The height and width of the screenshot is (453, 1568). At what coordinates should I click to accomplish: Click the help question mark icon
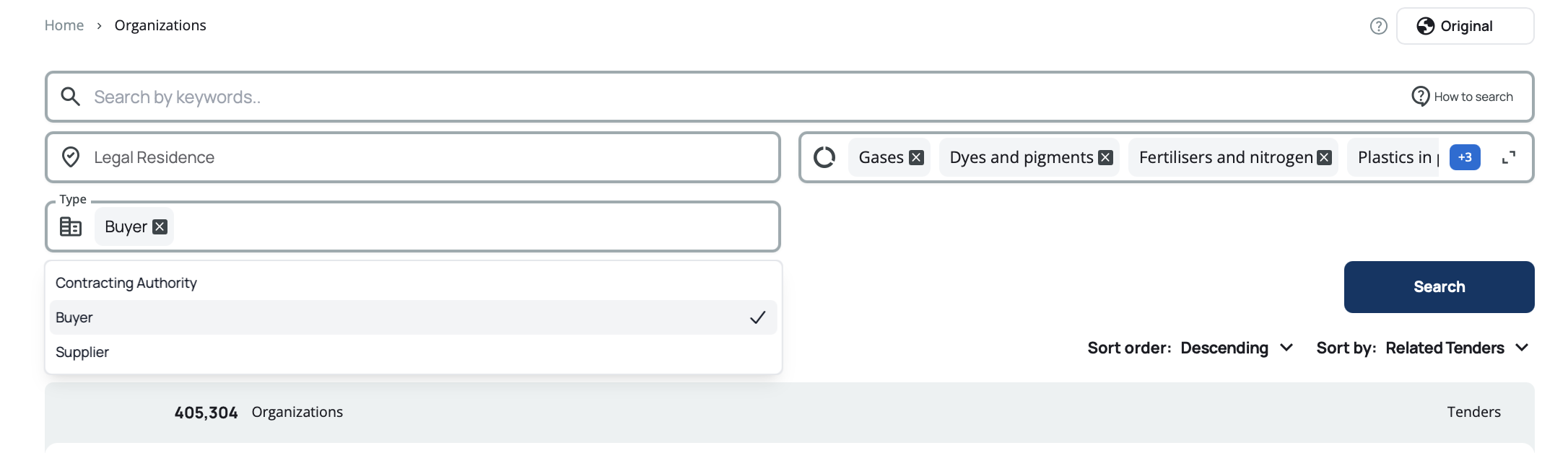point(1378,26)
